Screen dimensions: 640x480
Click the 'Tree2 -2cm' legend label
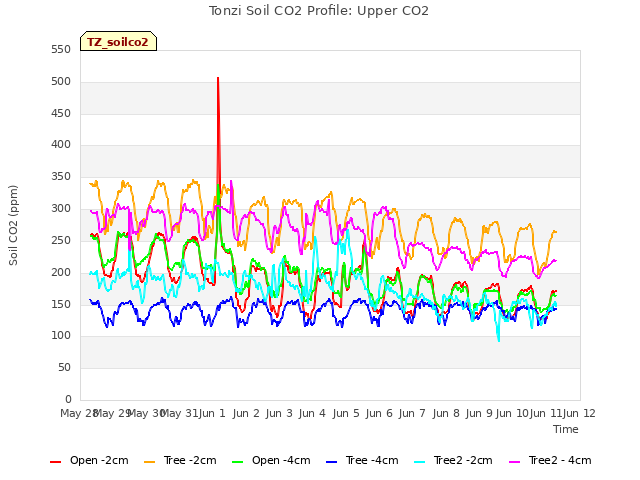pos(463,460)
